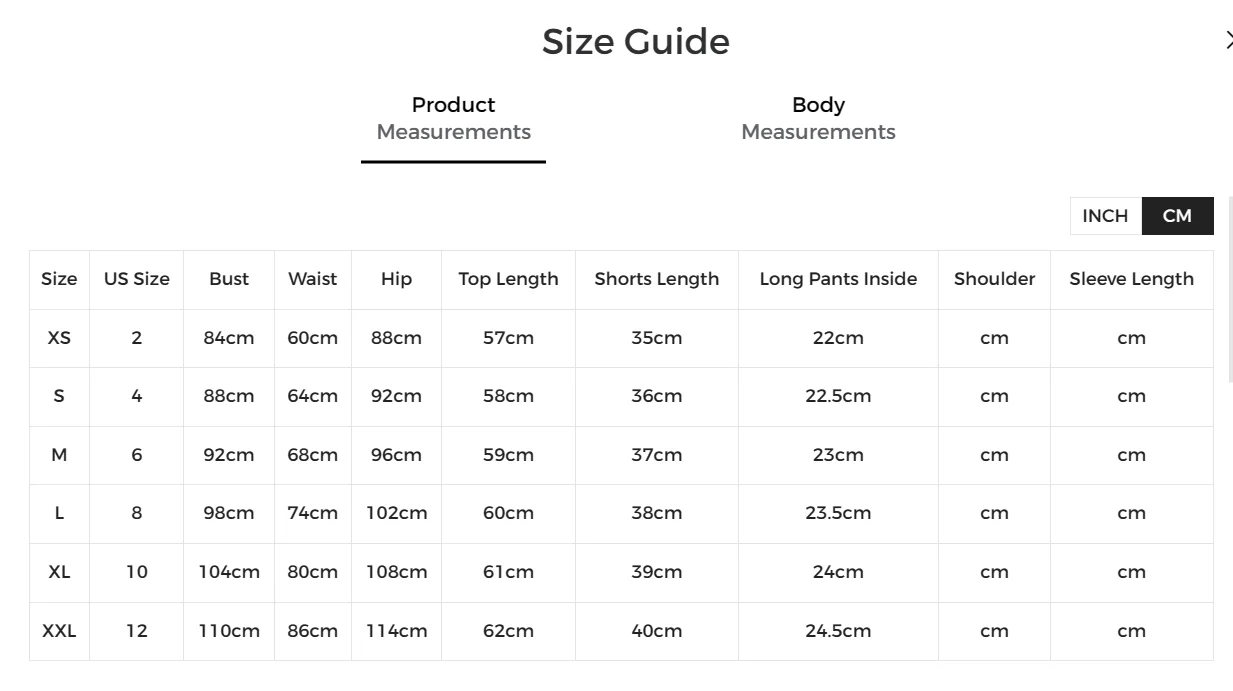This screenshot has width=1233, height=691.
Task: Click the Top Length column header
Action: click(508, 279)
